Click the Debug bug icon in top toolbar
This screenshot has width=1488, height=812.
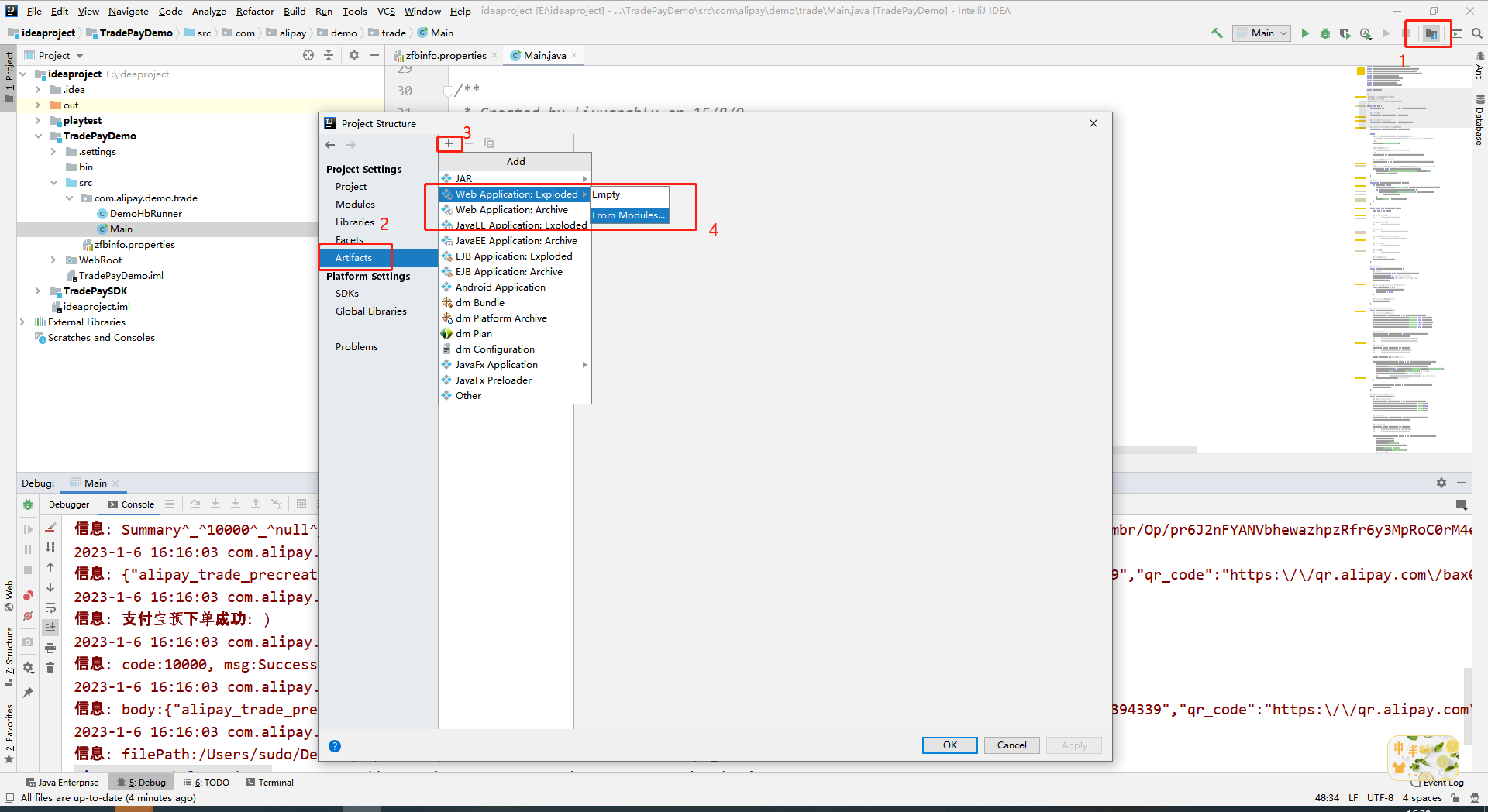point(1325,33)
